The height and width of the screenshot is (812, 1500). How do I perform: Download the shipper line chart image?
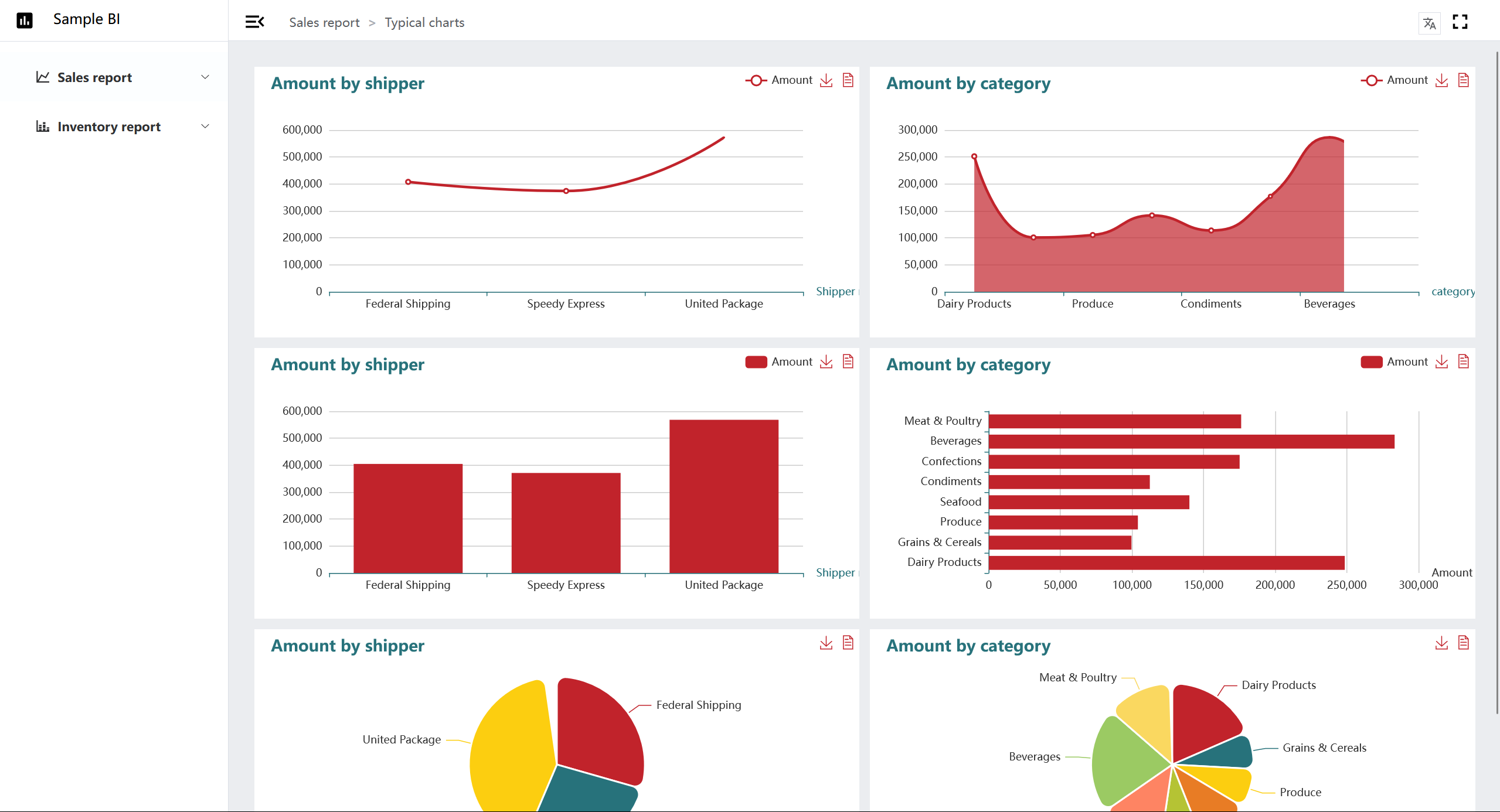click(x=826, y=80)
